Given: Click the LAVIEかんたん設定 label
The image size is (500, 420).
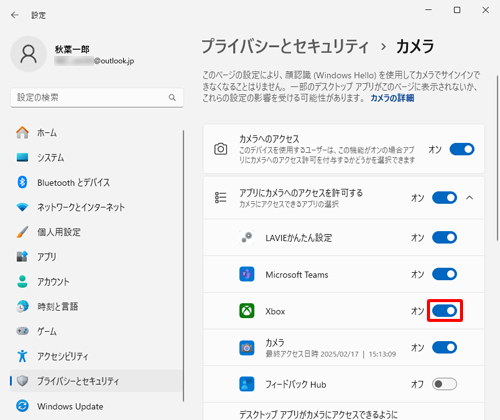Looking at the screenshot, I should click(x=299, y=238).
